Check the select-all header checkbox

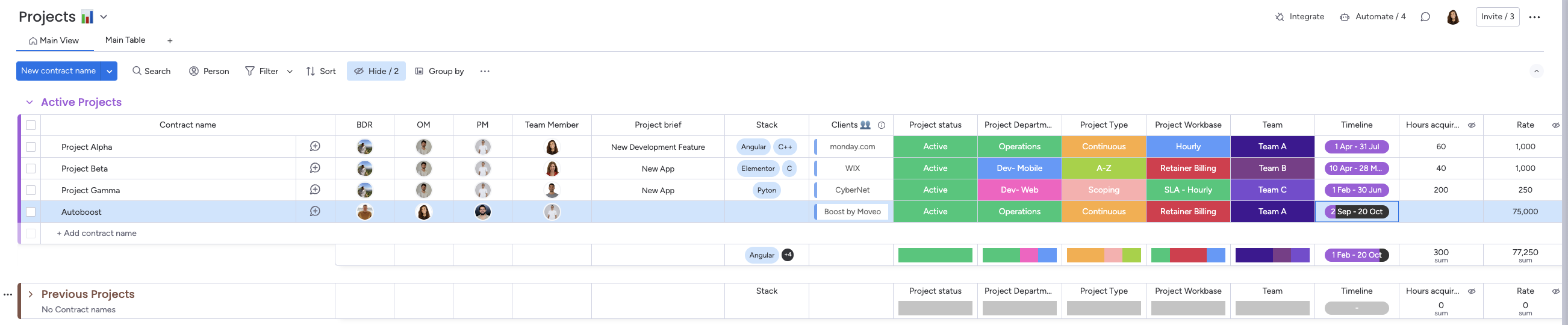(31, 125)
